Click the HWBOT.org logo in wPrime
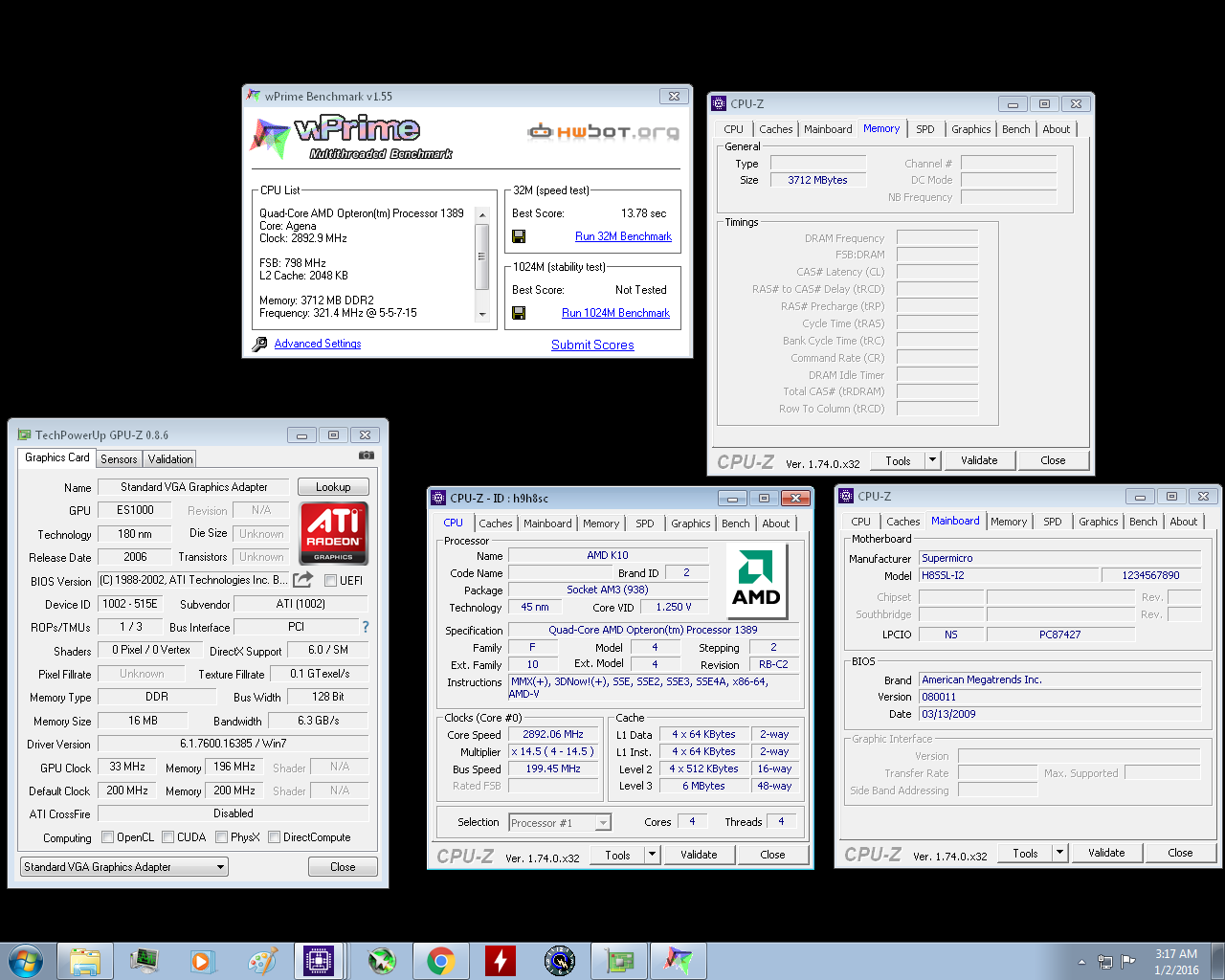Viewport: 1225px width, 980px height. coord(604,131)
